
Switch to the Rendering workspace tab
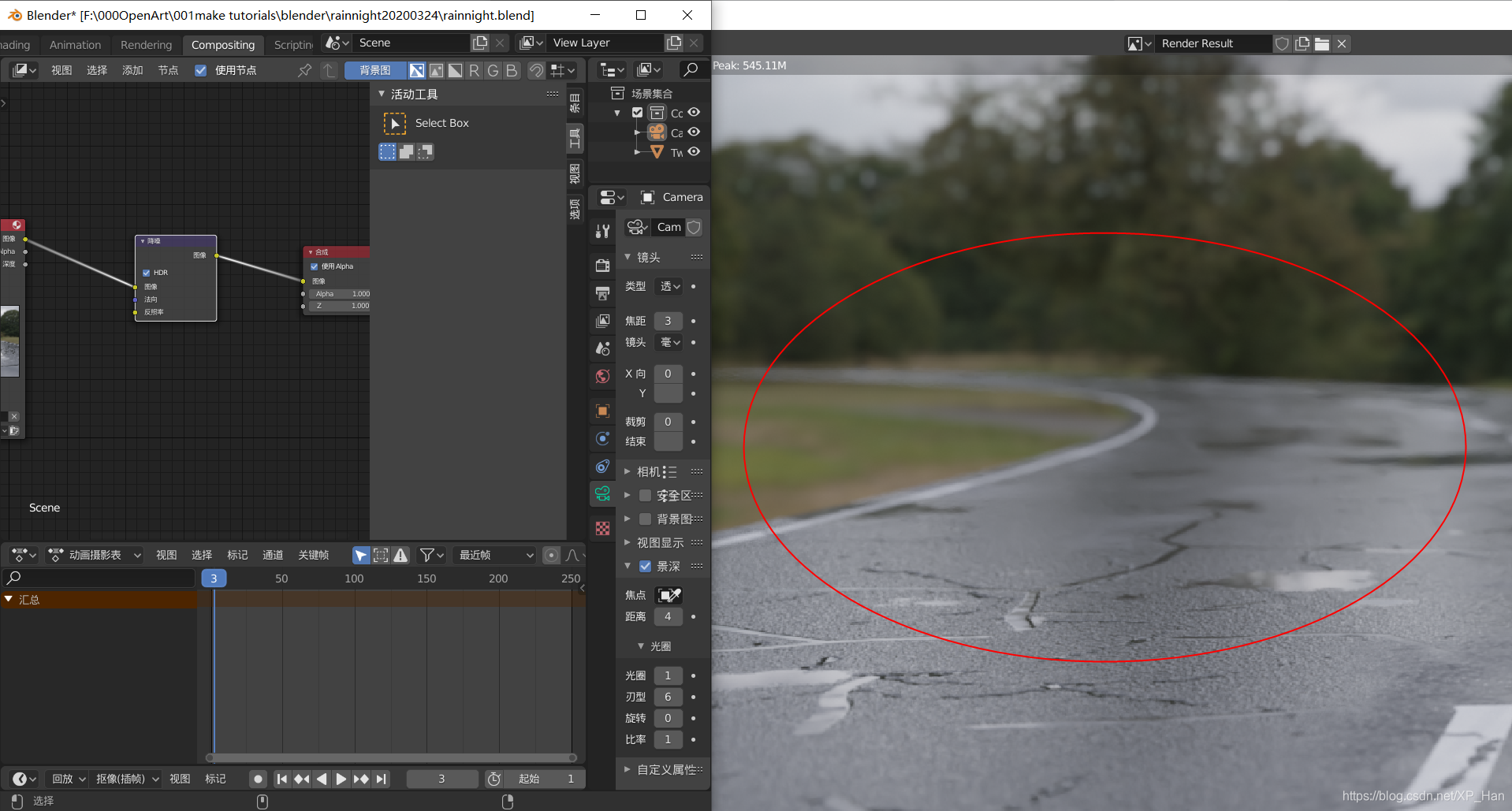pos(146,45)
